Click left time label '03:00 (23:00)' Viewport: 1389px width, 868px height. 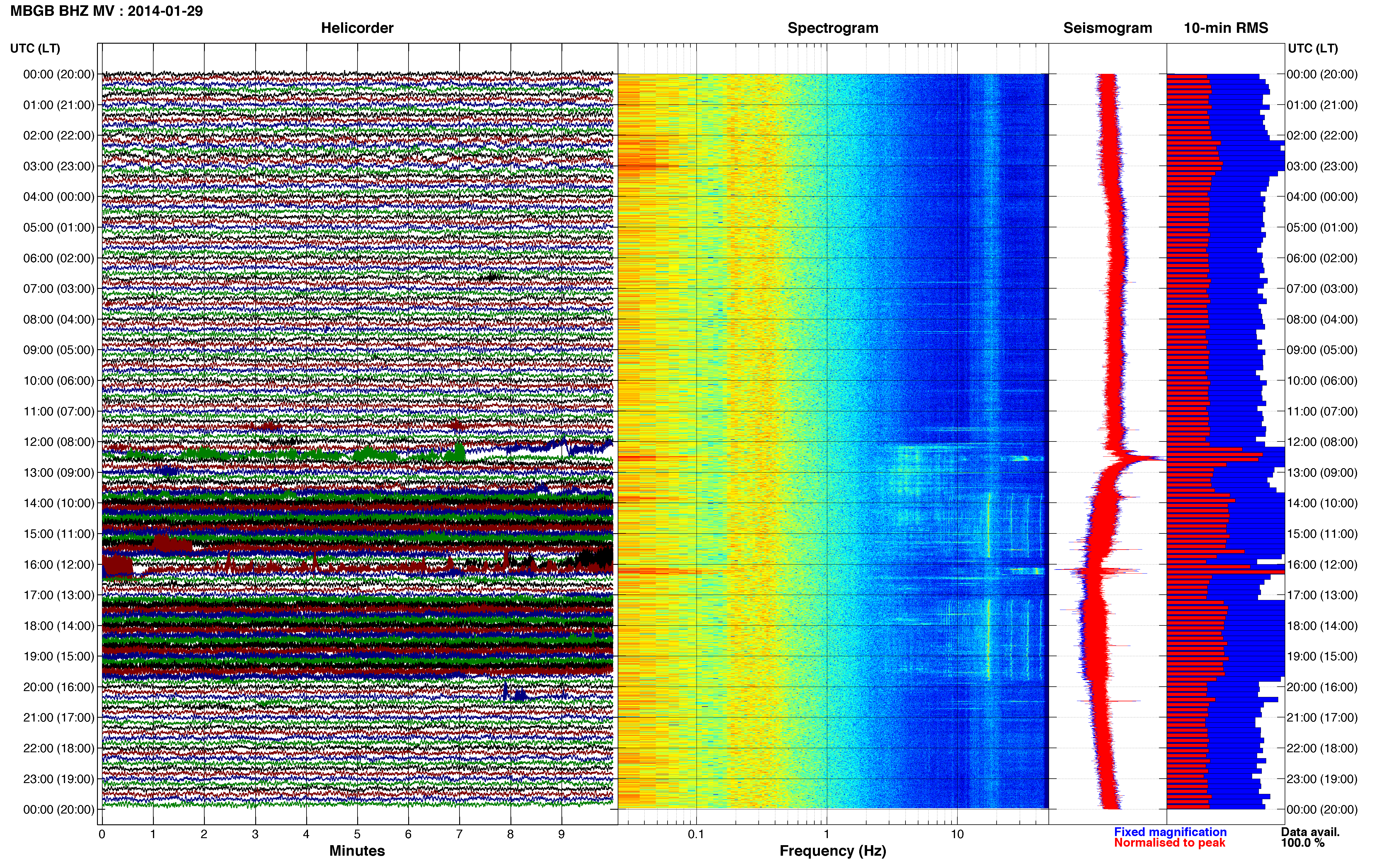[59, 166]
